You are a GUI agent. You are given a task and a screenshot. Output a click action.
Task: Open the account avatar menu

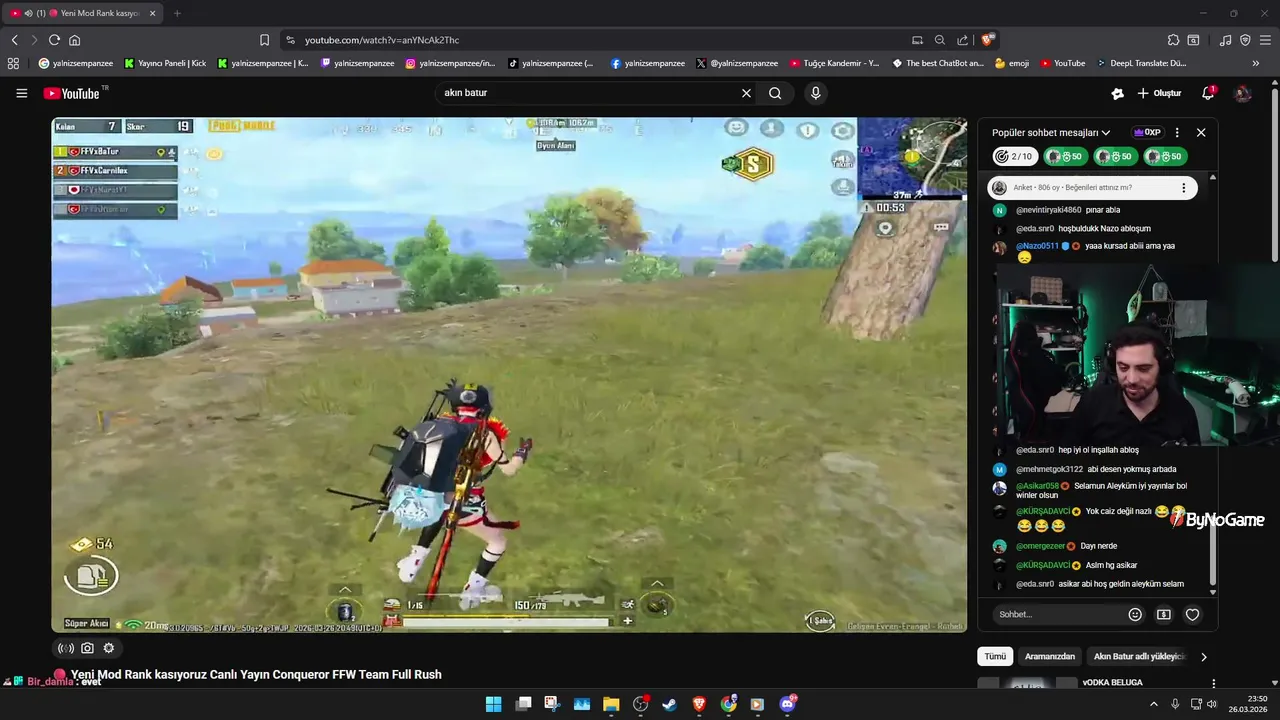pos(1243,93)
